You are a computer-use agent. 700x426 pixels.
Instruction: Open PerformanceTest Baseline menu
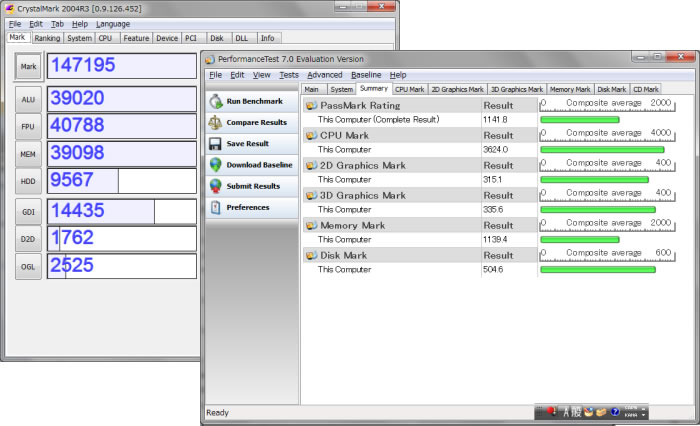(x=366, y=75)
